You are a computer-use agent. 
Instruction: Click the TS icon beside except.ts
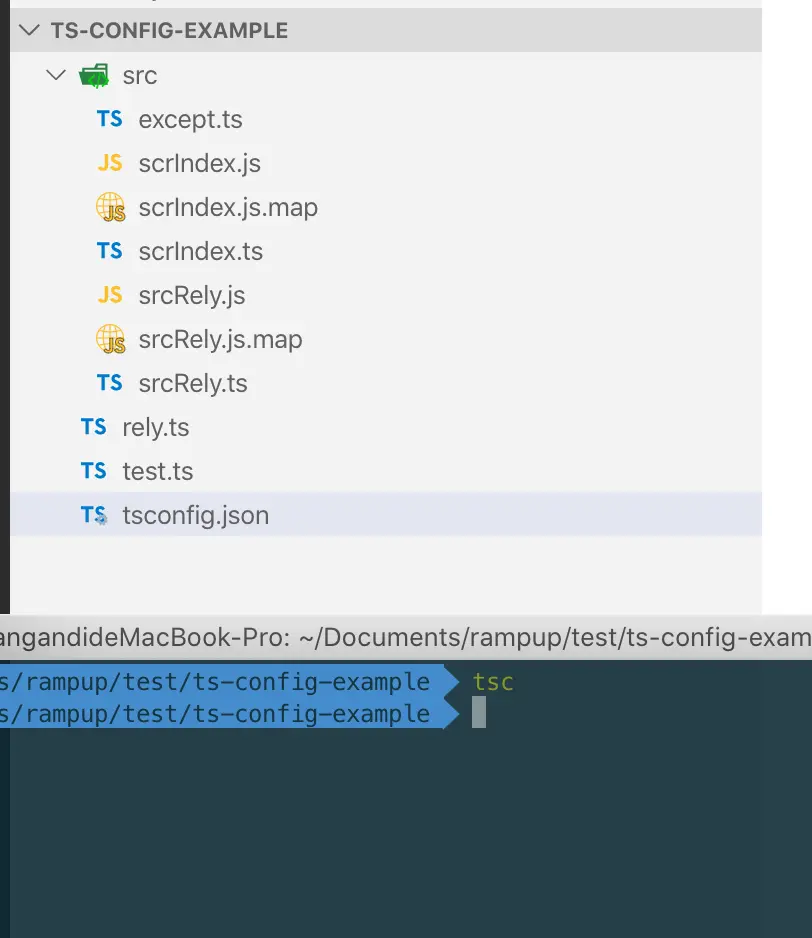tap(110, 118)
